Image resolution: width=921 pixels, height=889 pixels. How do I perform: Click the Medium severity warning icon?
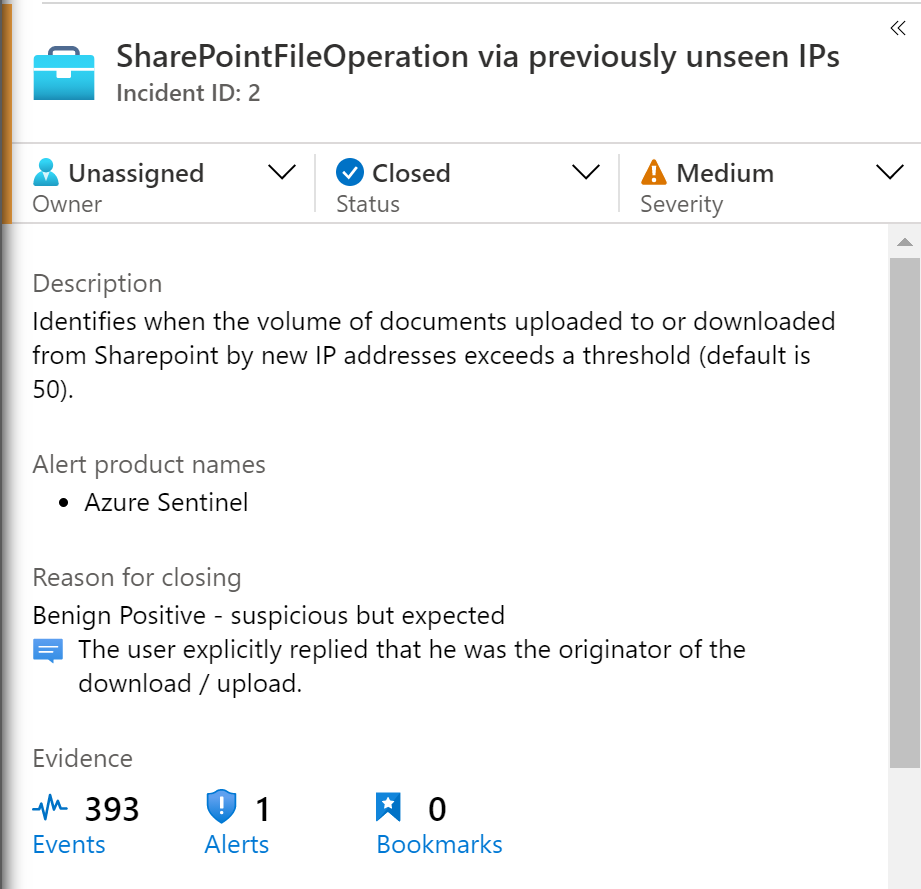click(653, 173)
